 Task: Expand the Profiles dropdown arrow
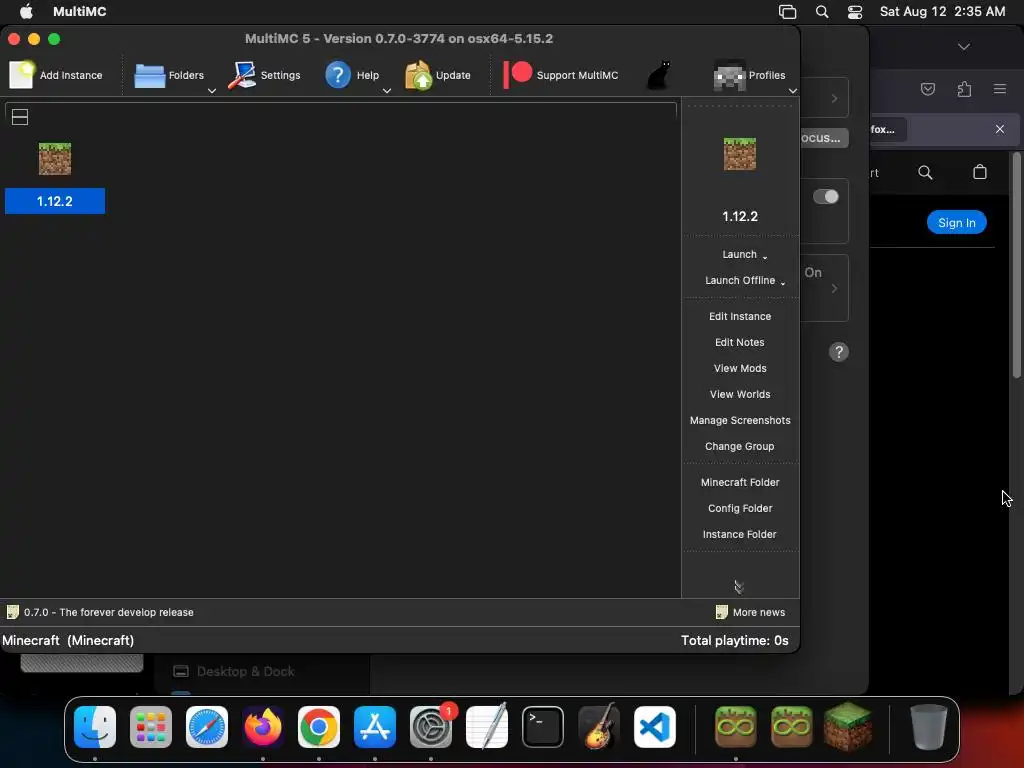click(x=793, y=91)
